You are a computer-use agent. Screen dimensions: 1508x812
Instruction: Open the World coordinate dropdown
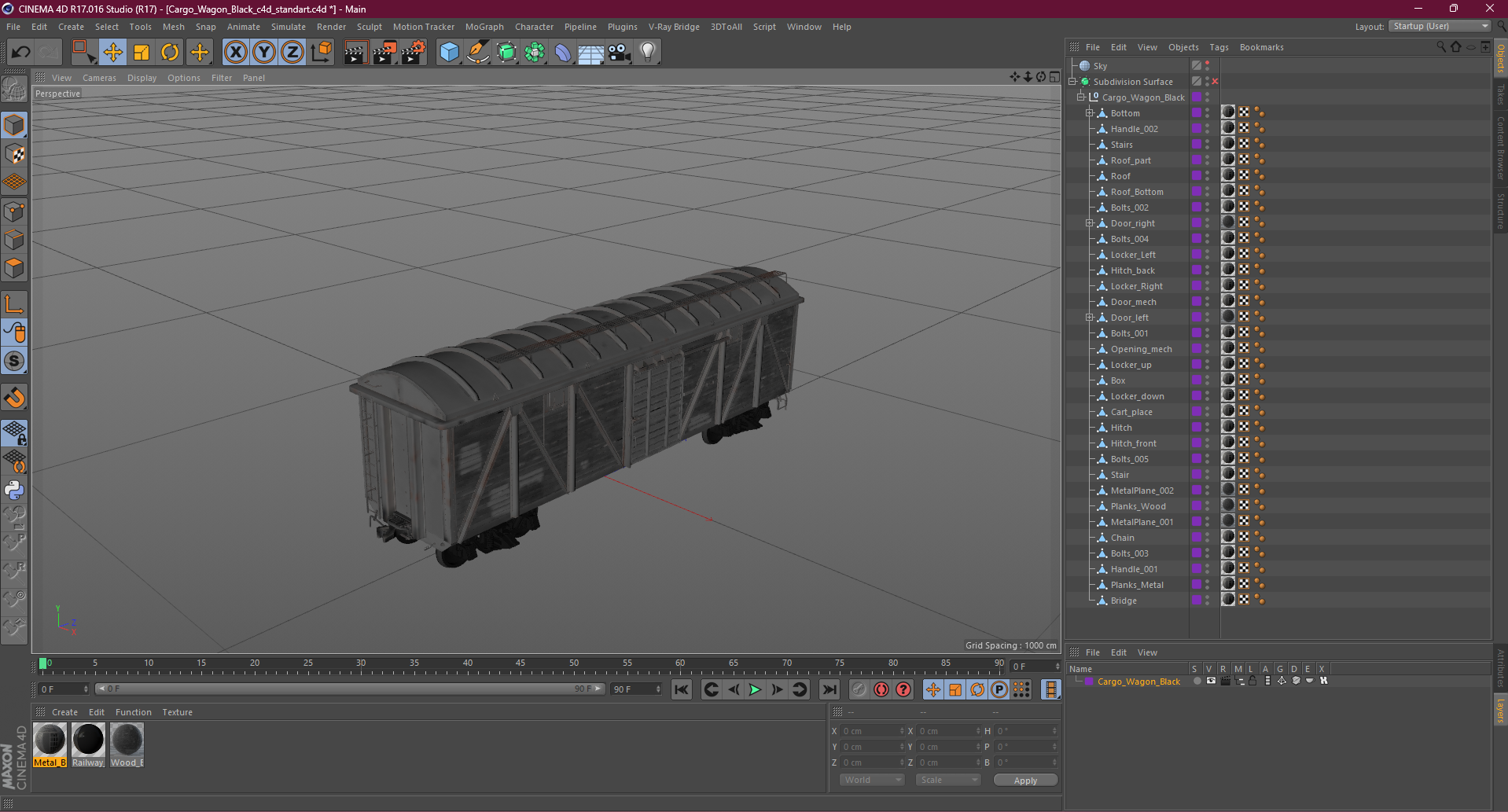[872, 780]
